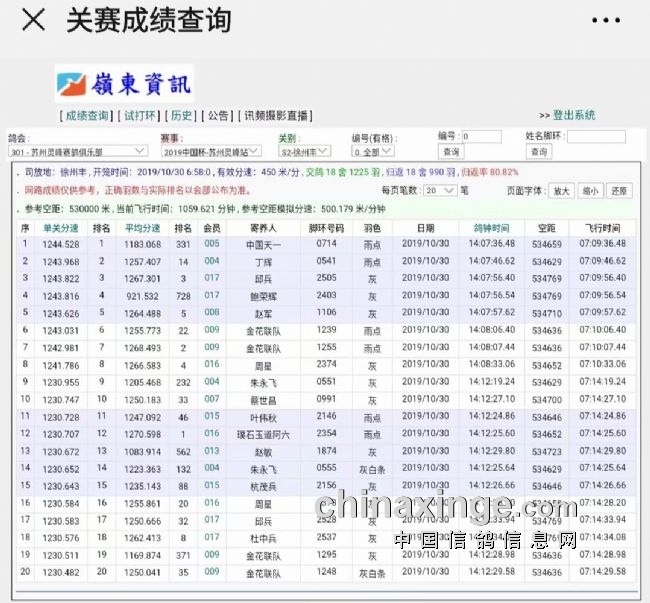Image resolution: width=650 pixels, height=603 pixels.
Task: Select 脚环号码 cell 2505
Action: 326,278
